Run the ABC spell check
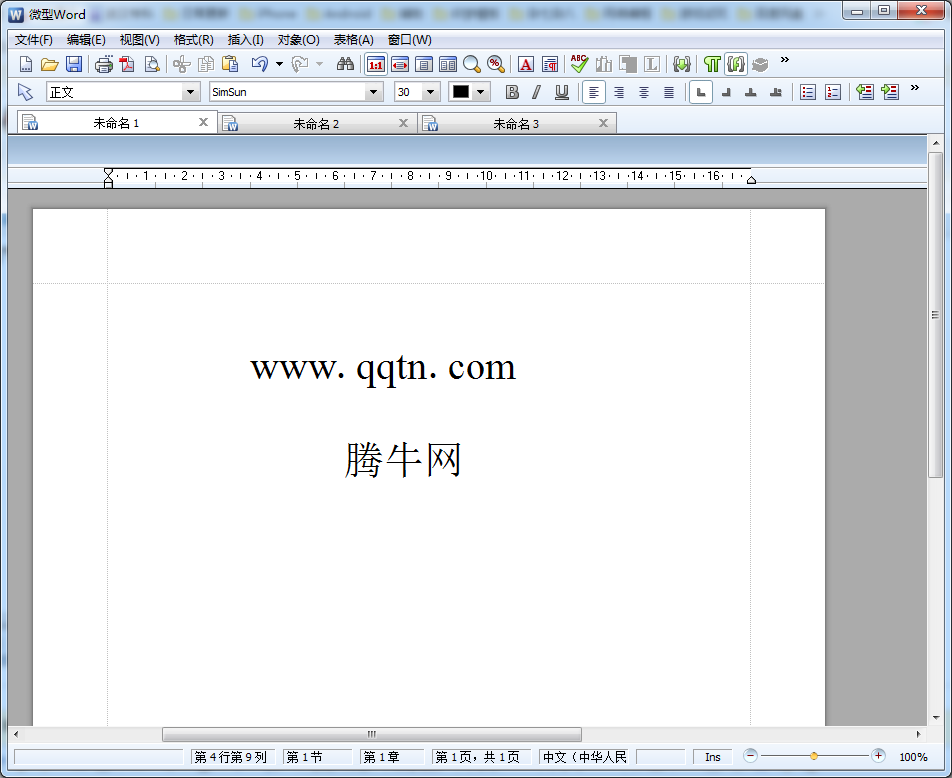Viewport: 952px width, 778px height. click(579, 65)
